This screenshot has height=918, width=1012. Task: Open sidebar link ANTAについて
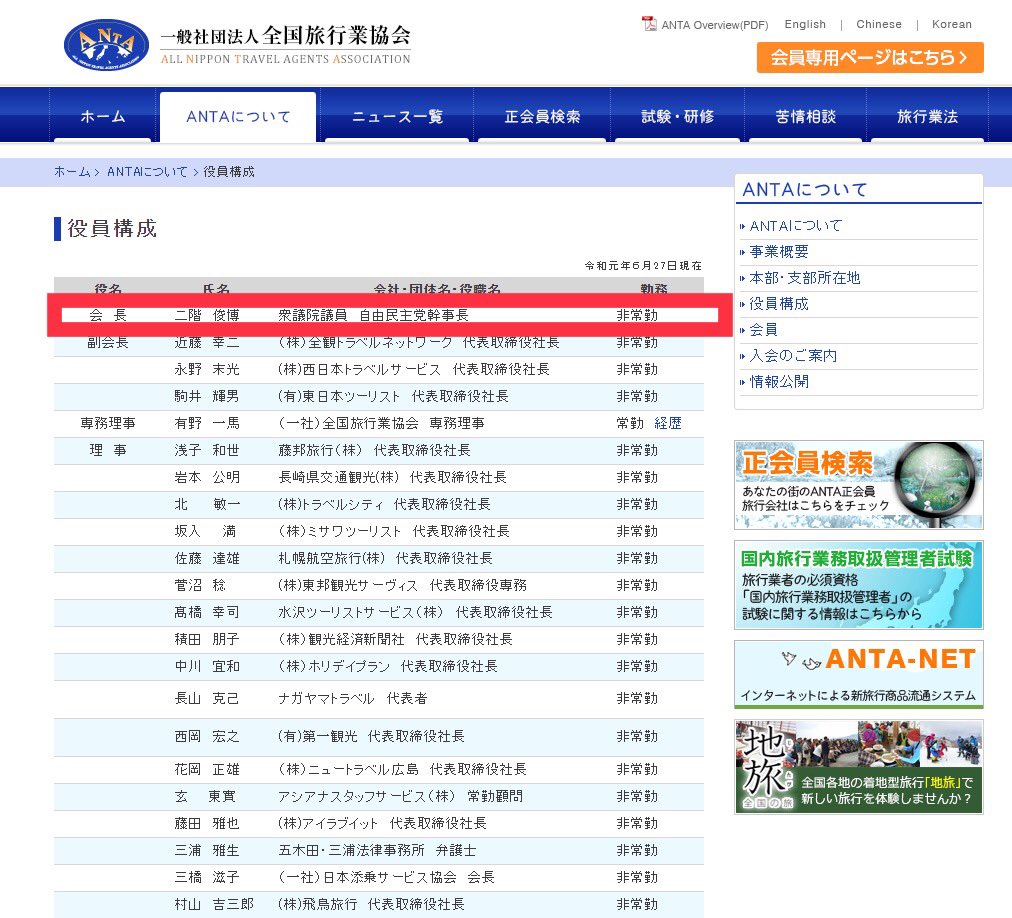796,226
